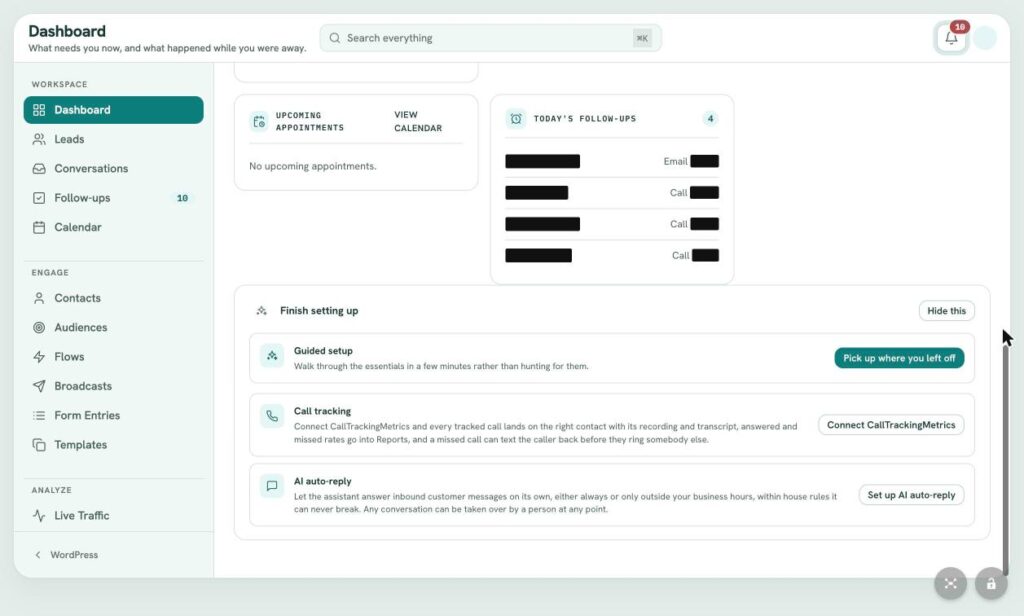Viewport: 1024px width, 616px height.
Task: Click the Search everything field
Action: (490, 38)
